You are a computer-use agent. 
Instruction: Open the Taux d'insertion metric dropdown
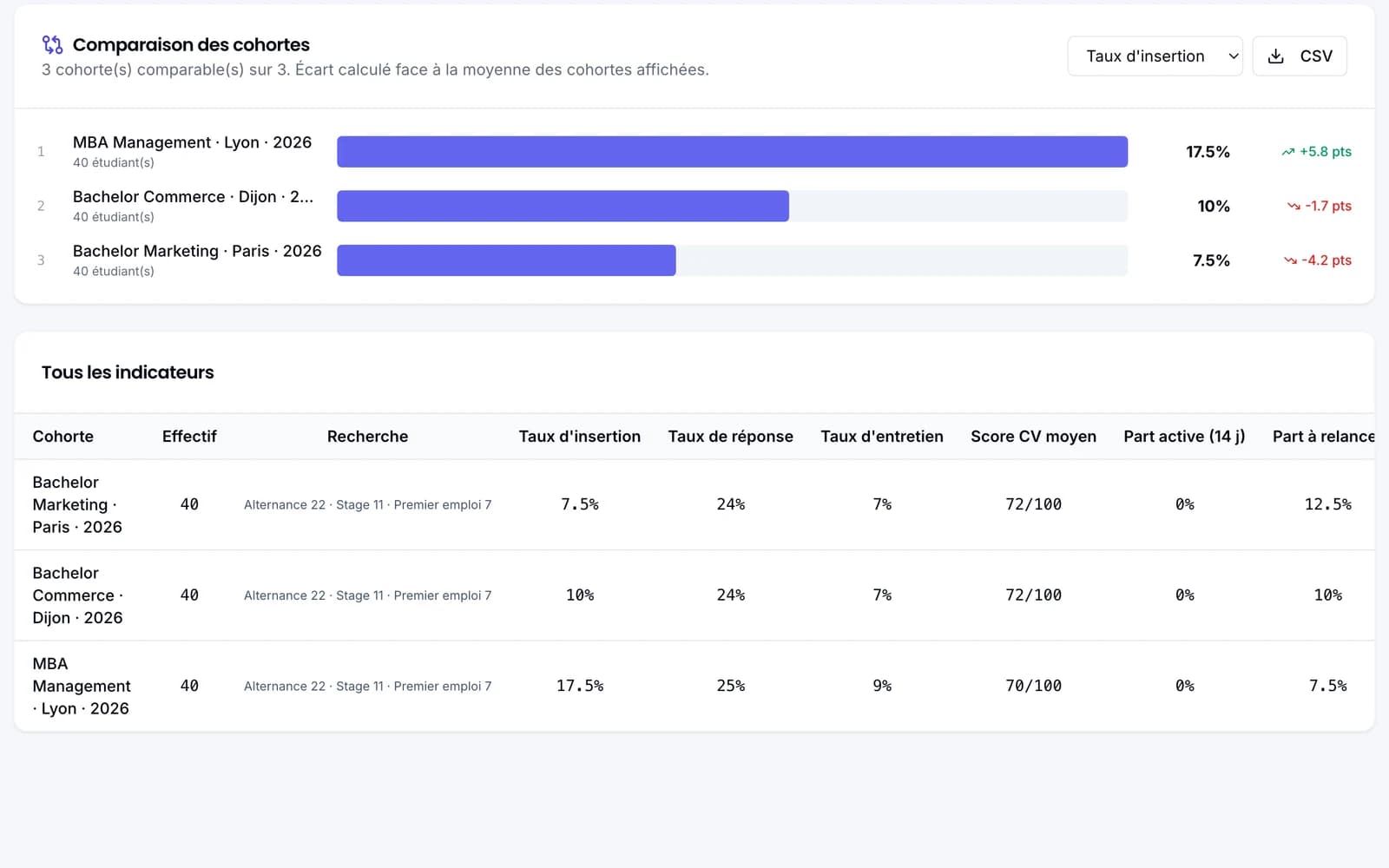(x=1155, y=56)
